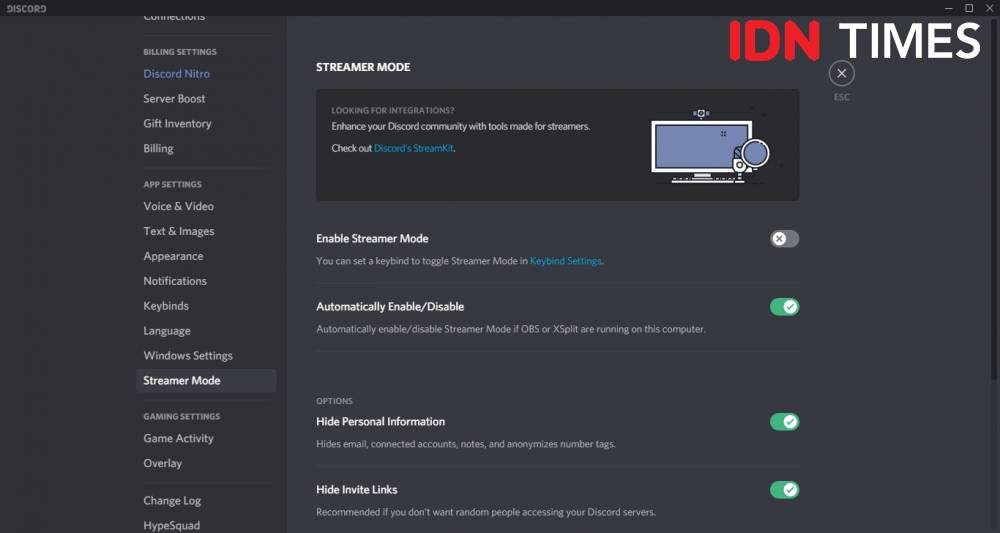Image resolution: width=1000 pixels, height=533 pixels.
Task: Click the 'Recommended if you don't want' description
Action: (486, 512)
